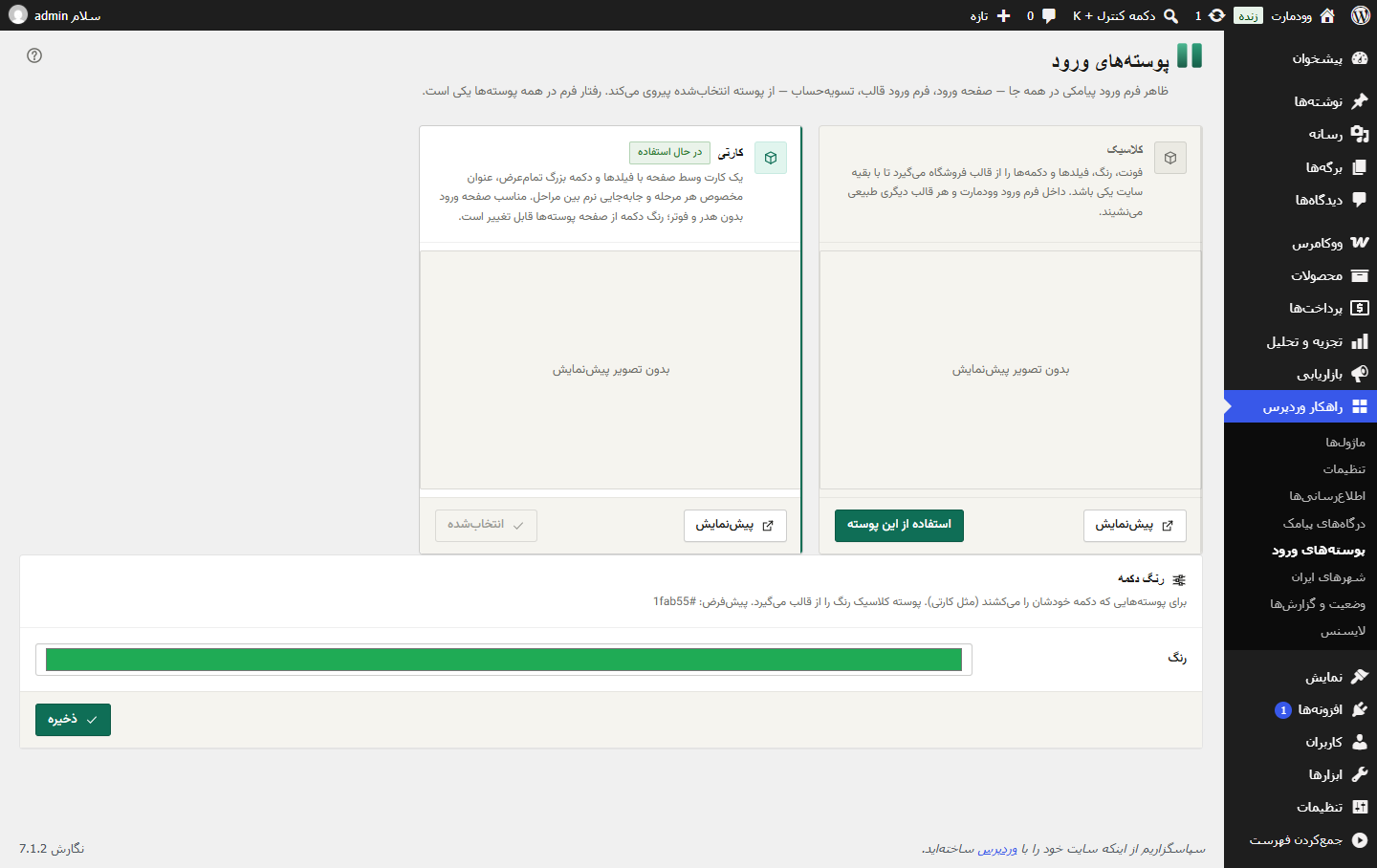Open the تجزیه و تحلیل analytics menu
Image resolution: width=1377 pixels, height=868 pixels.
[x=1300, y=341]
